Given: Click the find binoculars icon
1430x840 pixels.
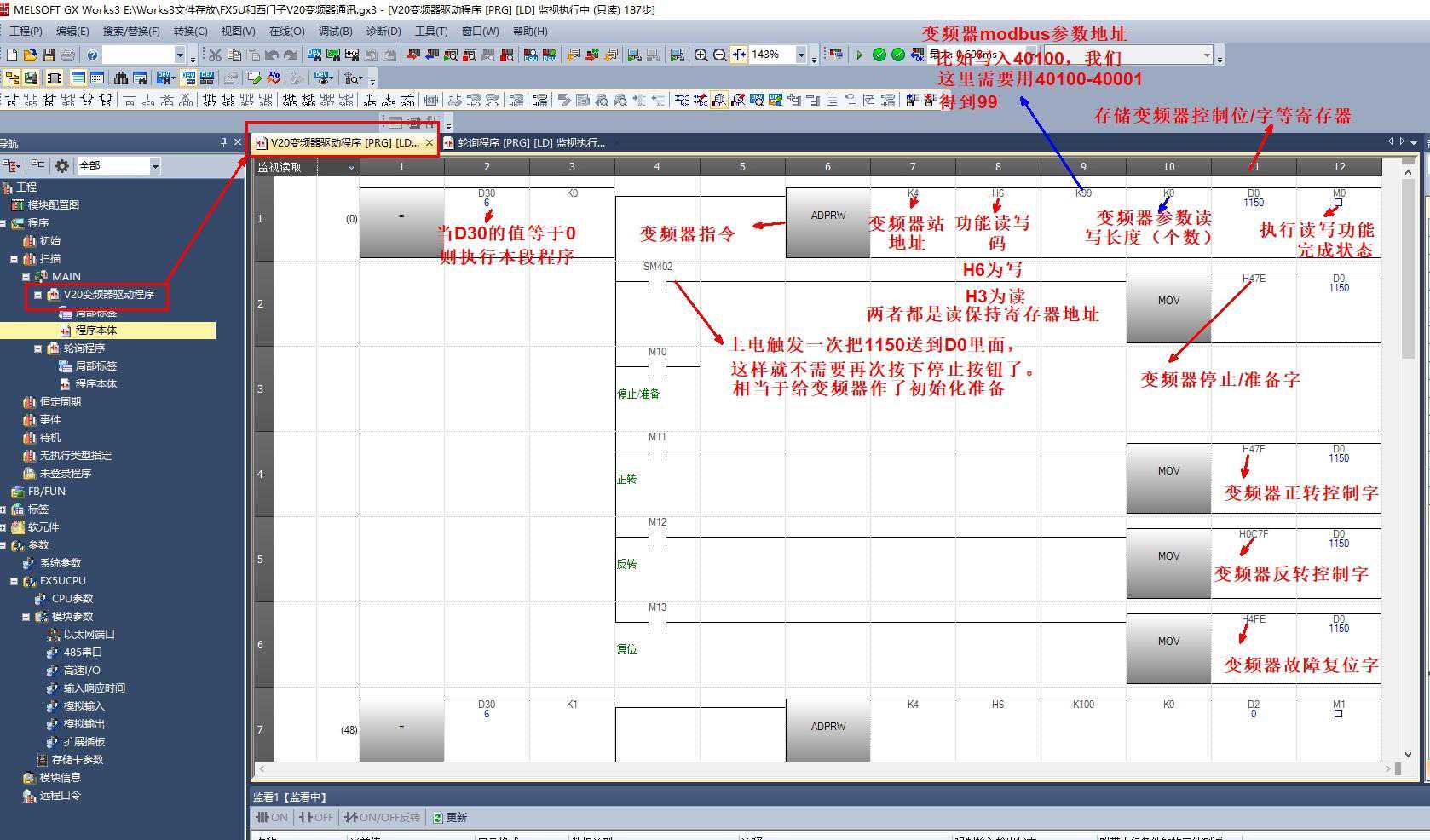Looking at the screenshot, I should tap(121, 78).
